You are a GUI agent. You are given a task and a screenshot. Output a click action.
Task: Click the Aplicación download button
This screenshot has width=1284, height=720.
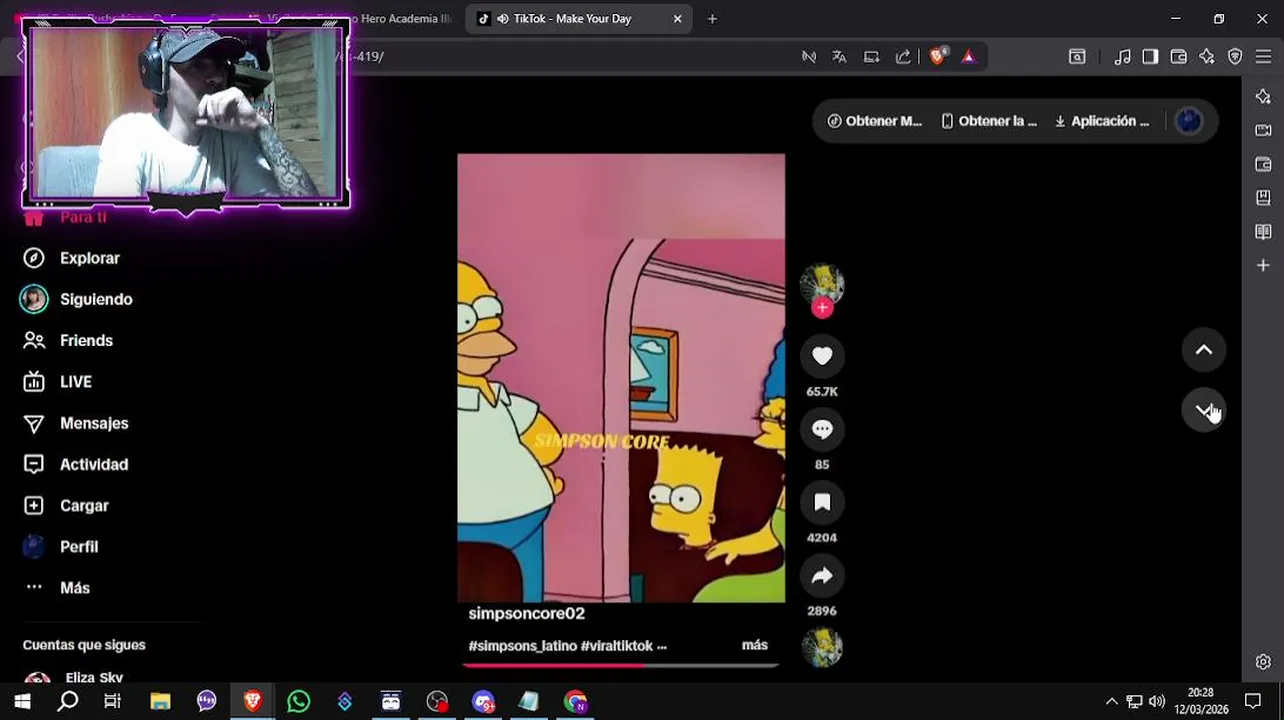click(1101, 121)
